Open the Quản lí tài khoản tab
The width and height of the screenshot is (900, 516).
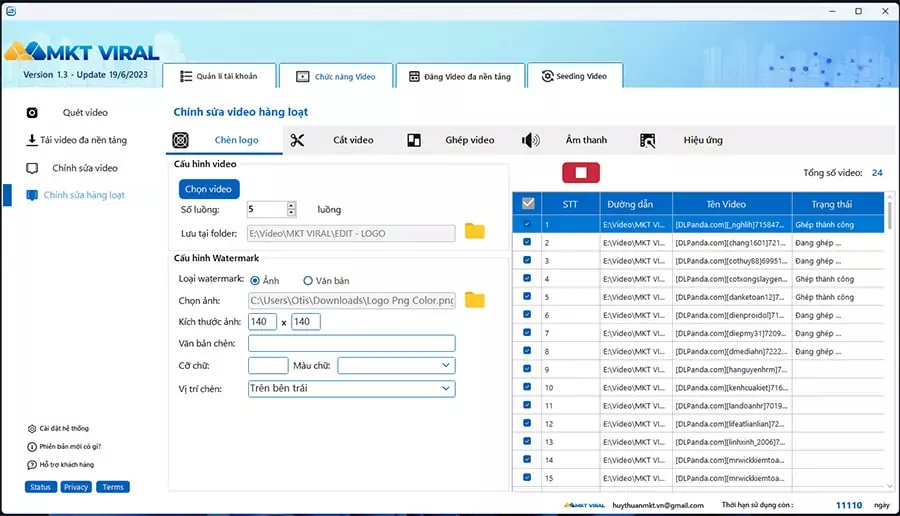click(x=219, y=76)
